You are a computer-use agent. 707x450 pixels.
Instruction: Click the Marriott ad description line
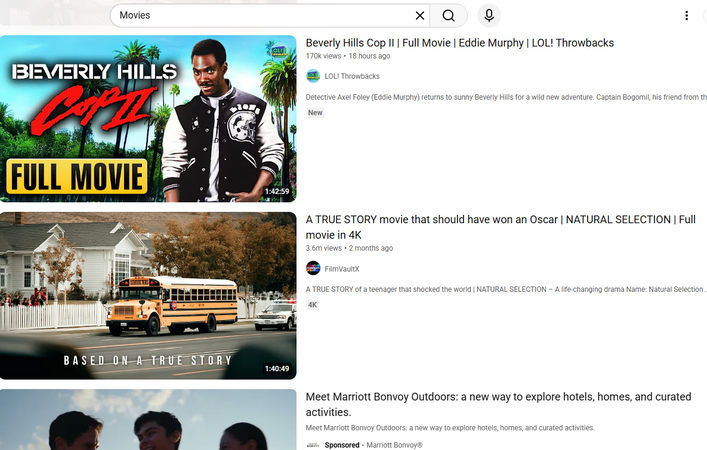click(450, 428)
